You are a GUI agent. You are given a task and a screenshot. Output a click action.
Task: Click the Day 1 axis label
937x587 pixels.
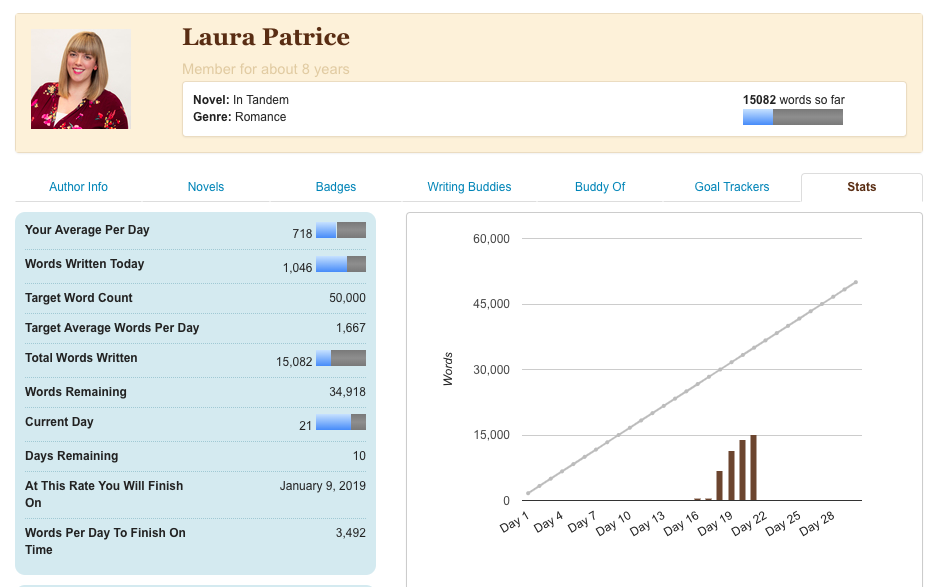pyautogui.click(x=513, y=523)
